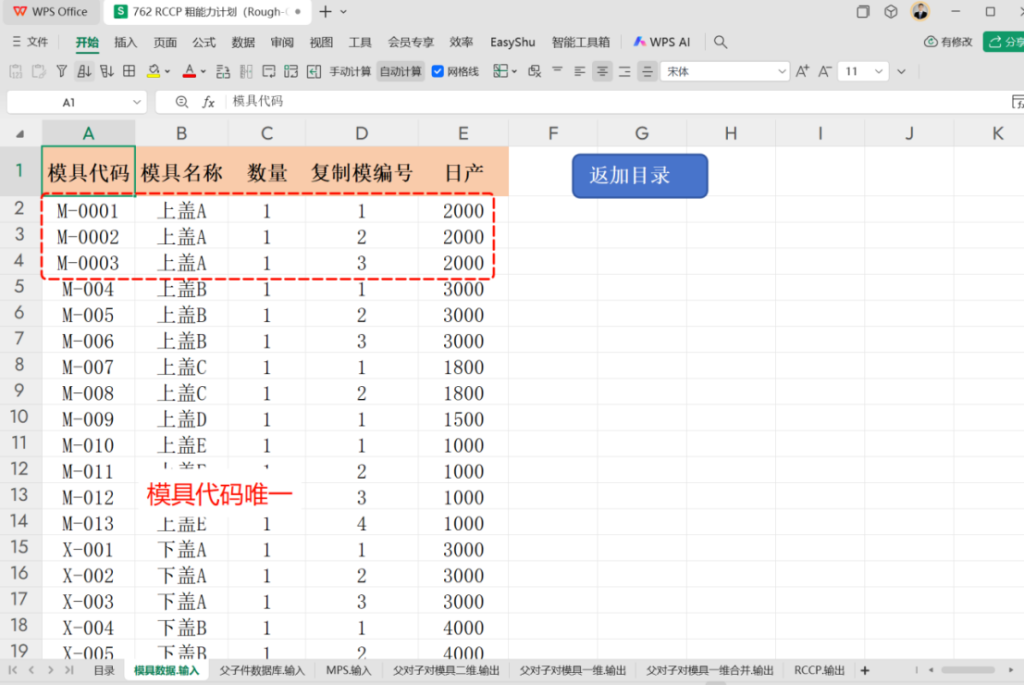Align text right
1024x685 pixels.
tap(625, 71)
